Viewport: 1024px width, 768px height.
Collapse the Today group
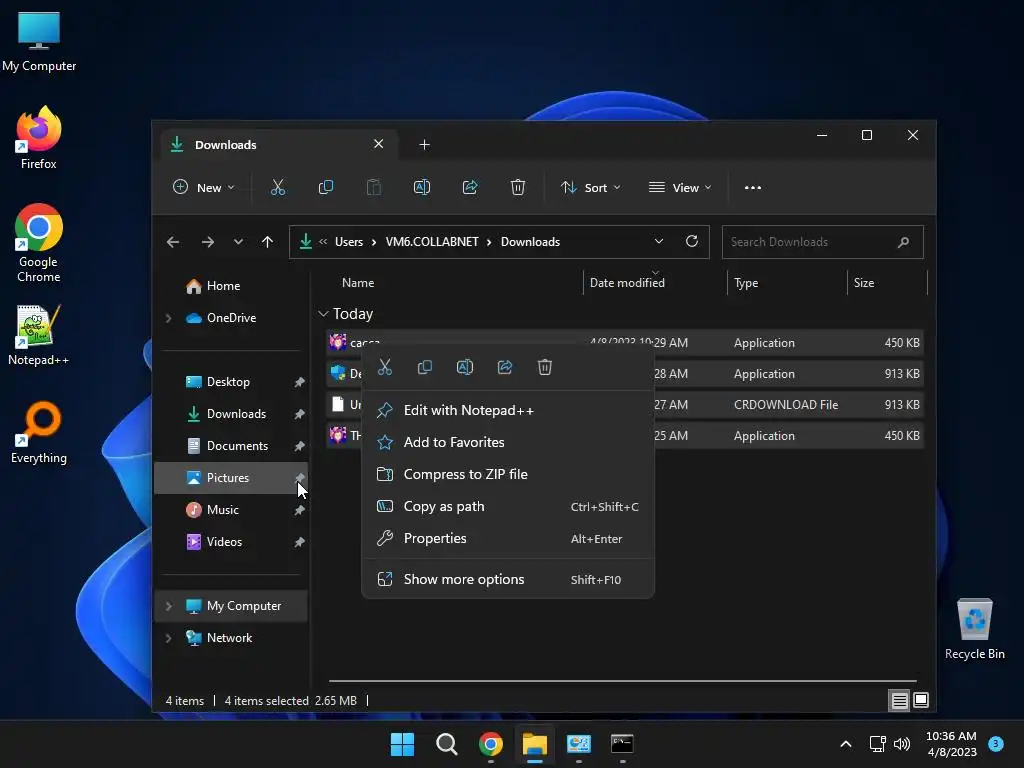(x=323, y=314)
